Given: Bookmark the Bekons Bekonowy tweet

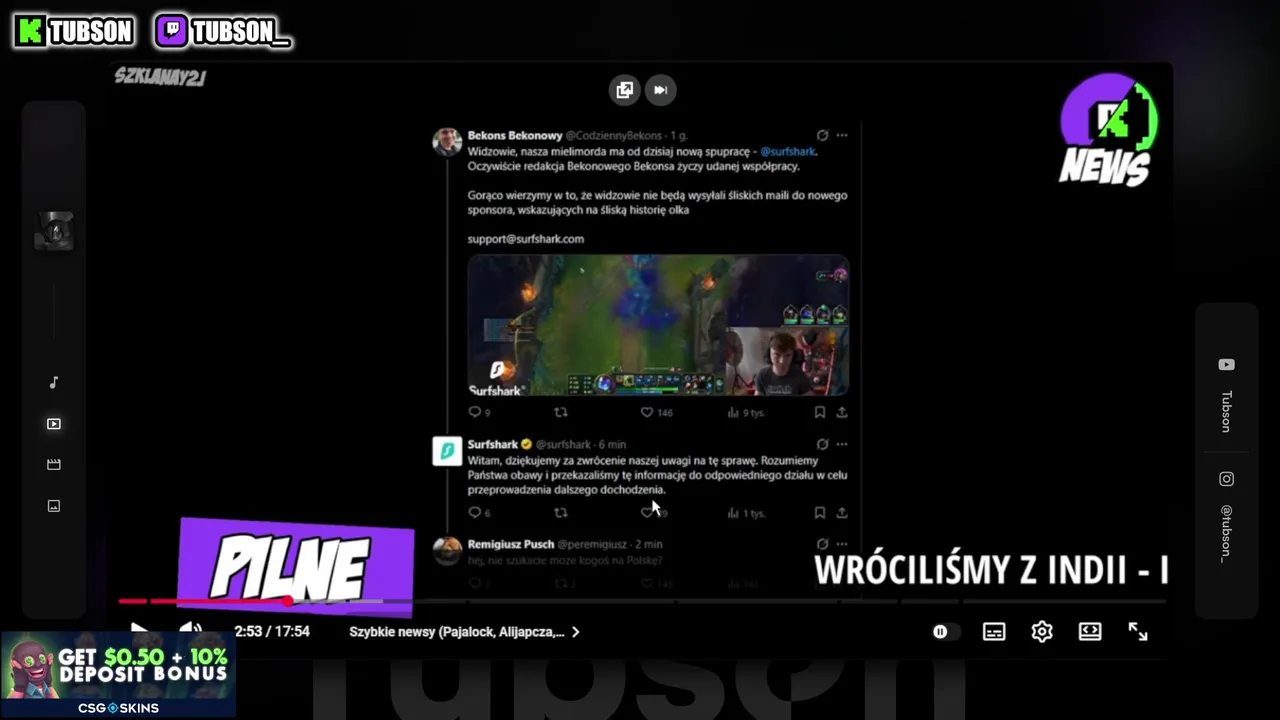Looking at the screenshot, I should click(820, 412).
